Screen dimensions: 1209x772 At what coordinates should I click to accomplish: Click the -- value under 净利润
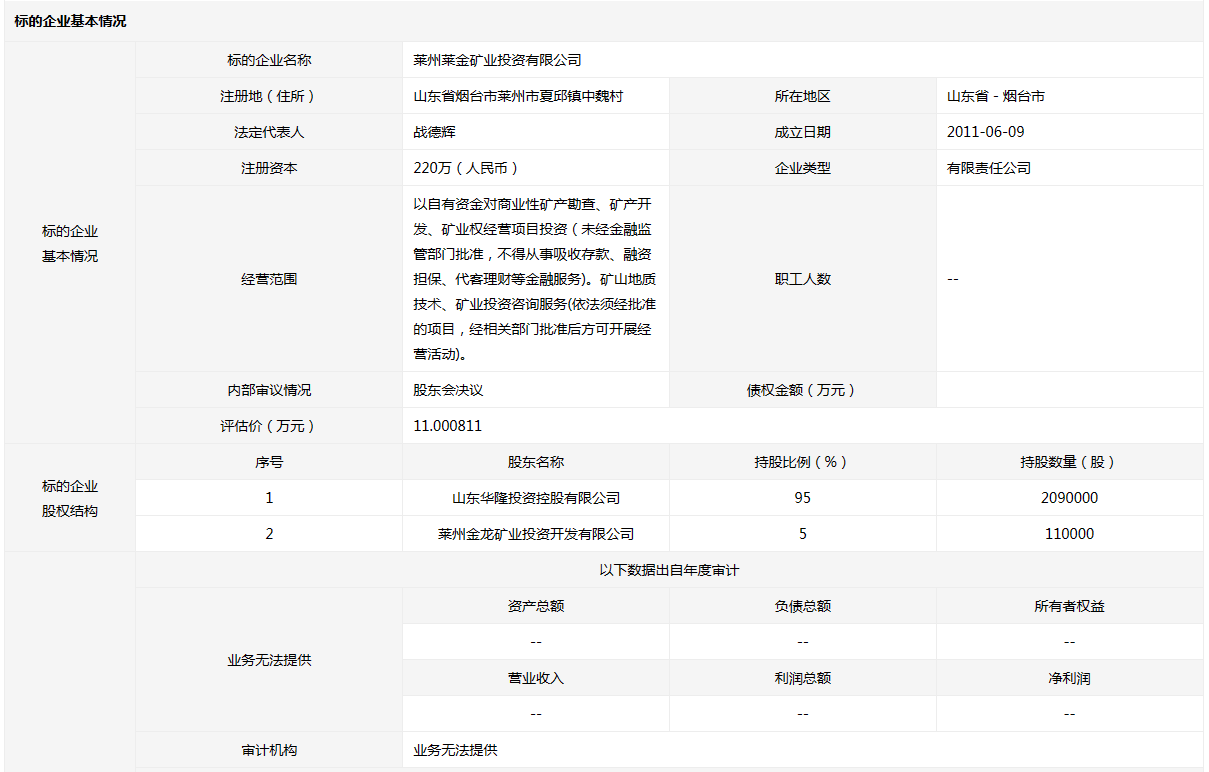(1070, 714)
